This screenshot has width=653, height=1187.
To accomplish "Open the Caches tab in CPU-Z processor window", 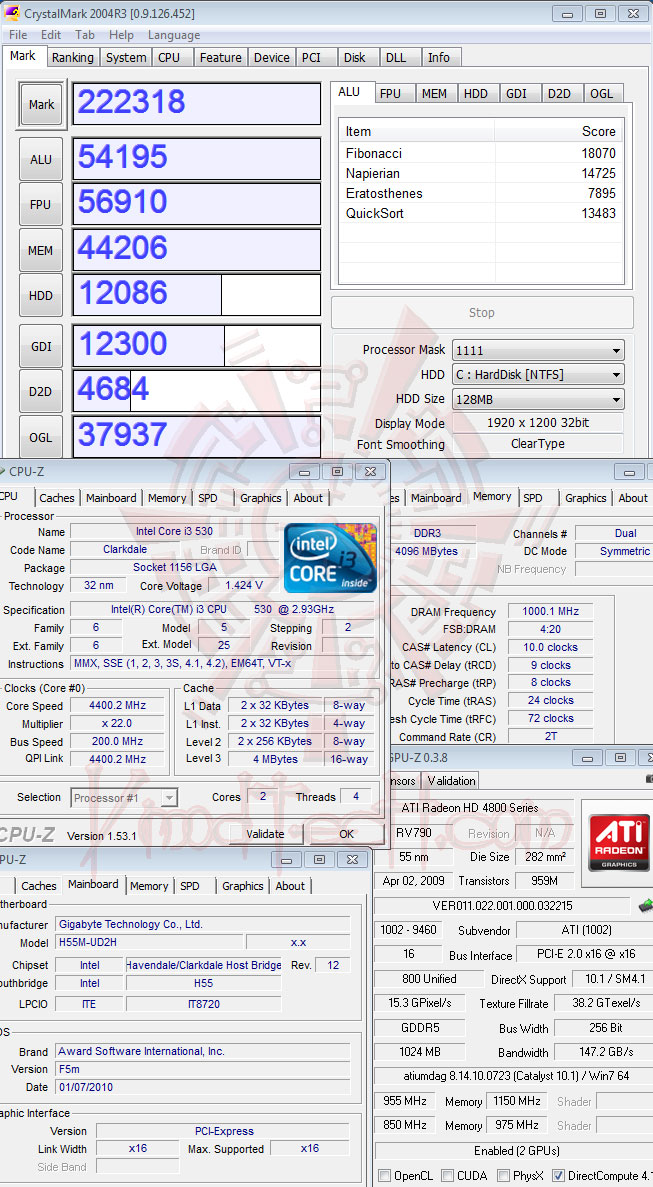I will (x=57, y=498).
